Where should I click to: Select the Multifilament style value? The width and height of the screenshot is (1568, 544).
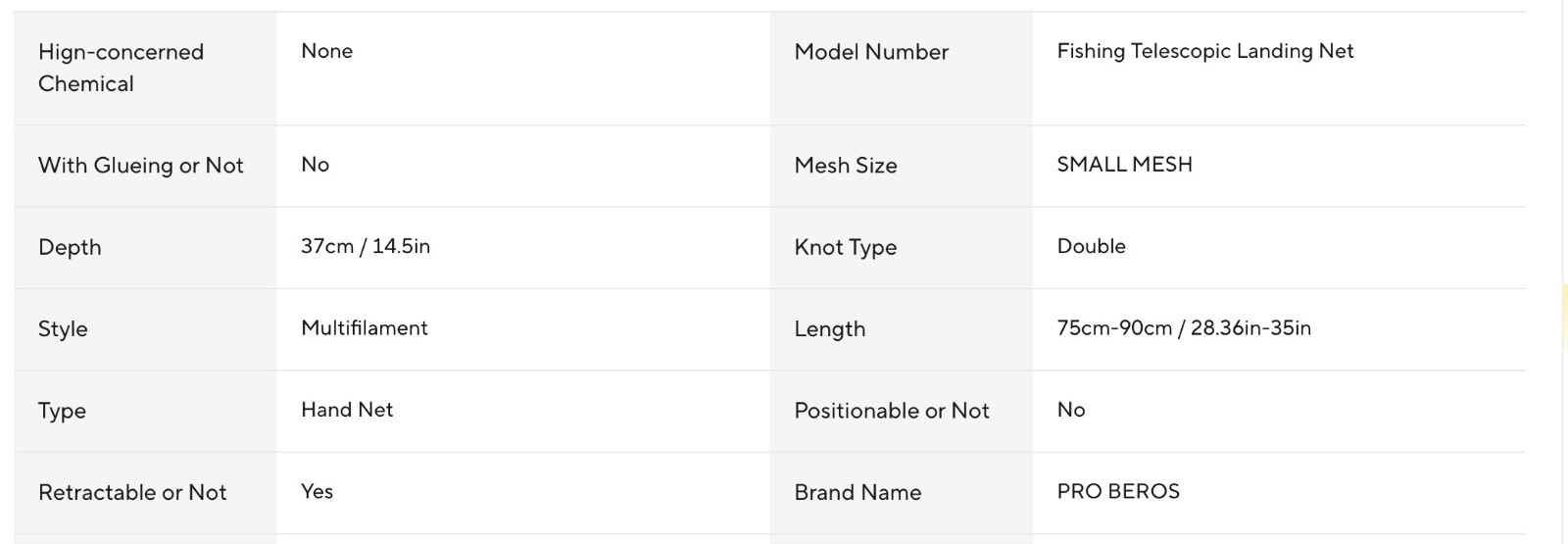[365, 328]
